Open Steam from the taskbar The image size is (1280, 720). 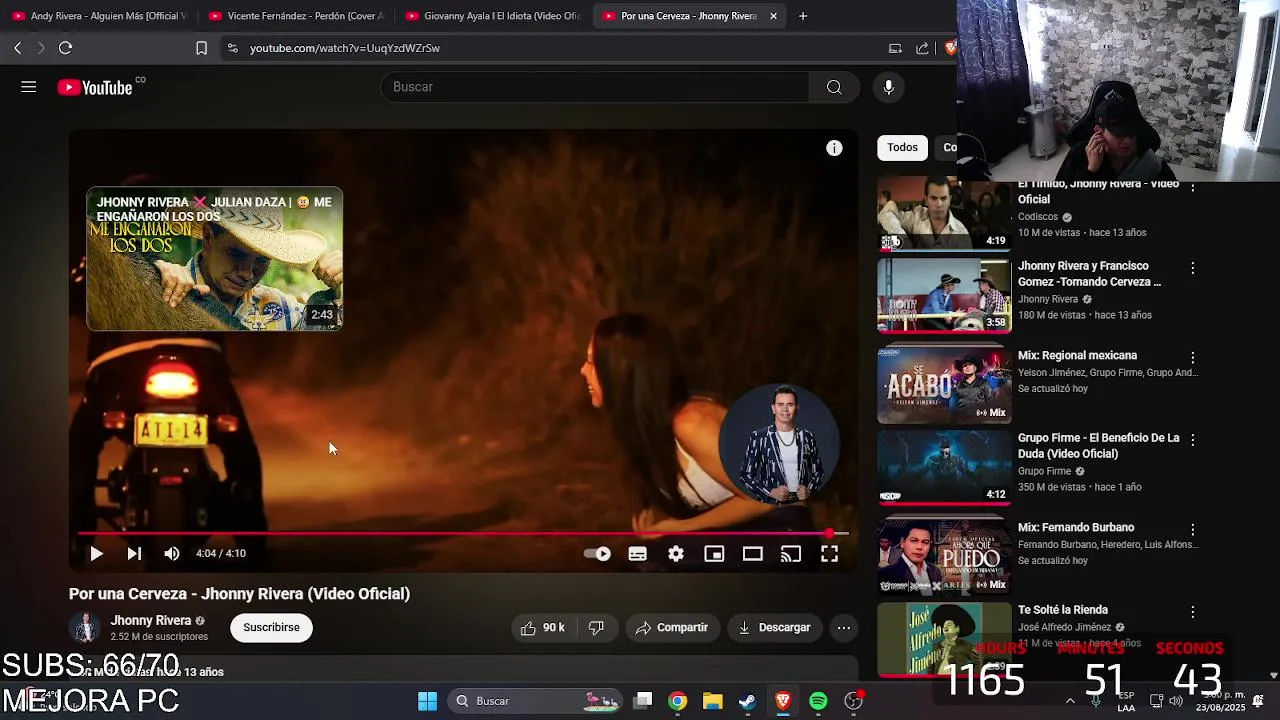pyautogui.click(x=747, y=701)
